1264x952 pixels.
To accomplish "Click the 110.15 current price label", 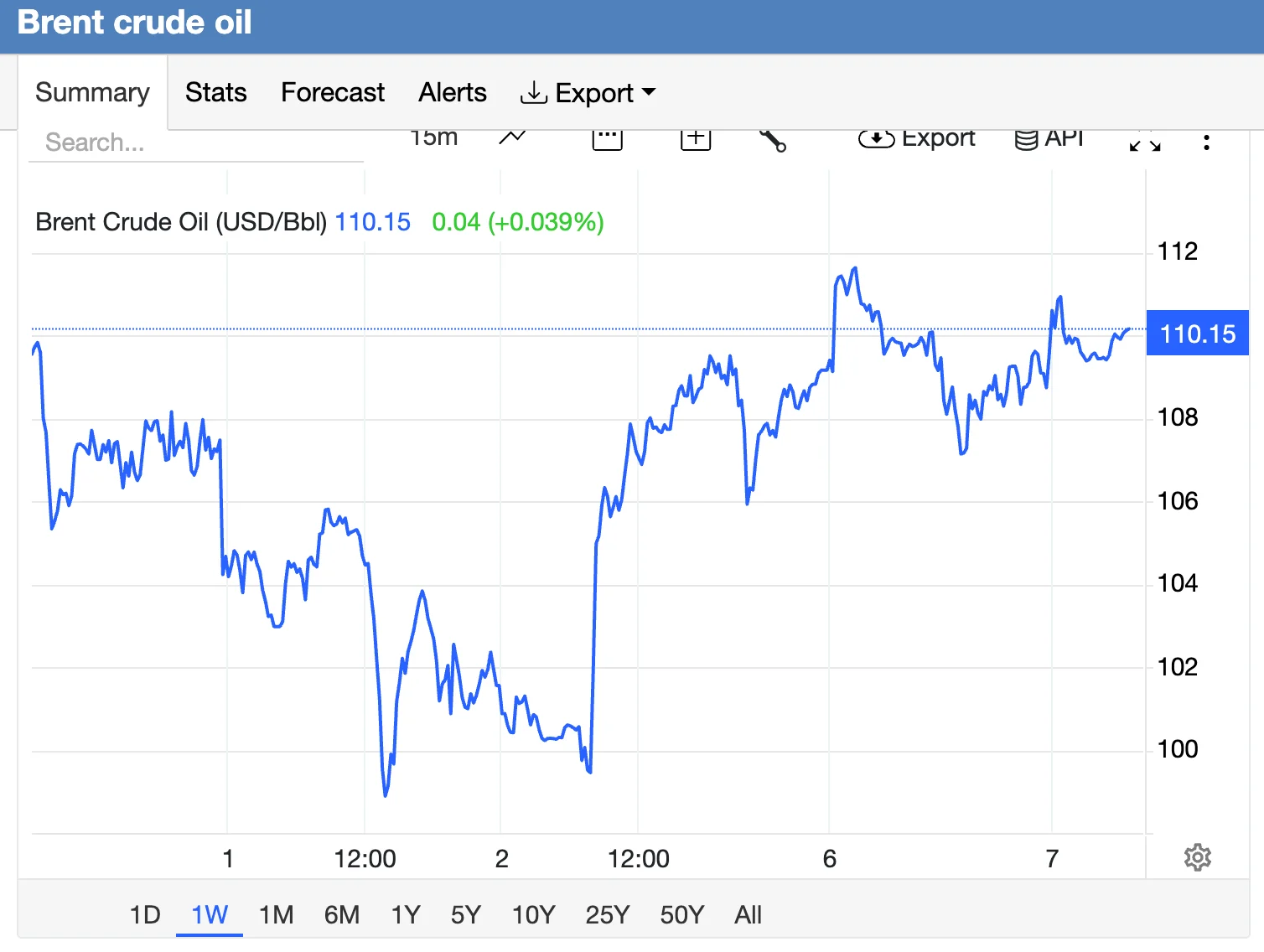I will pos(1197,334).
